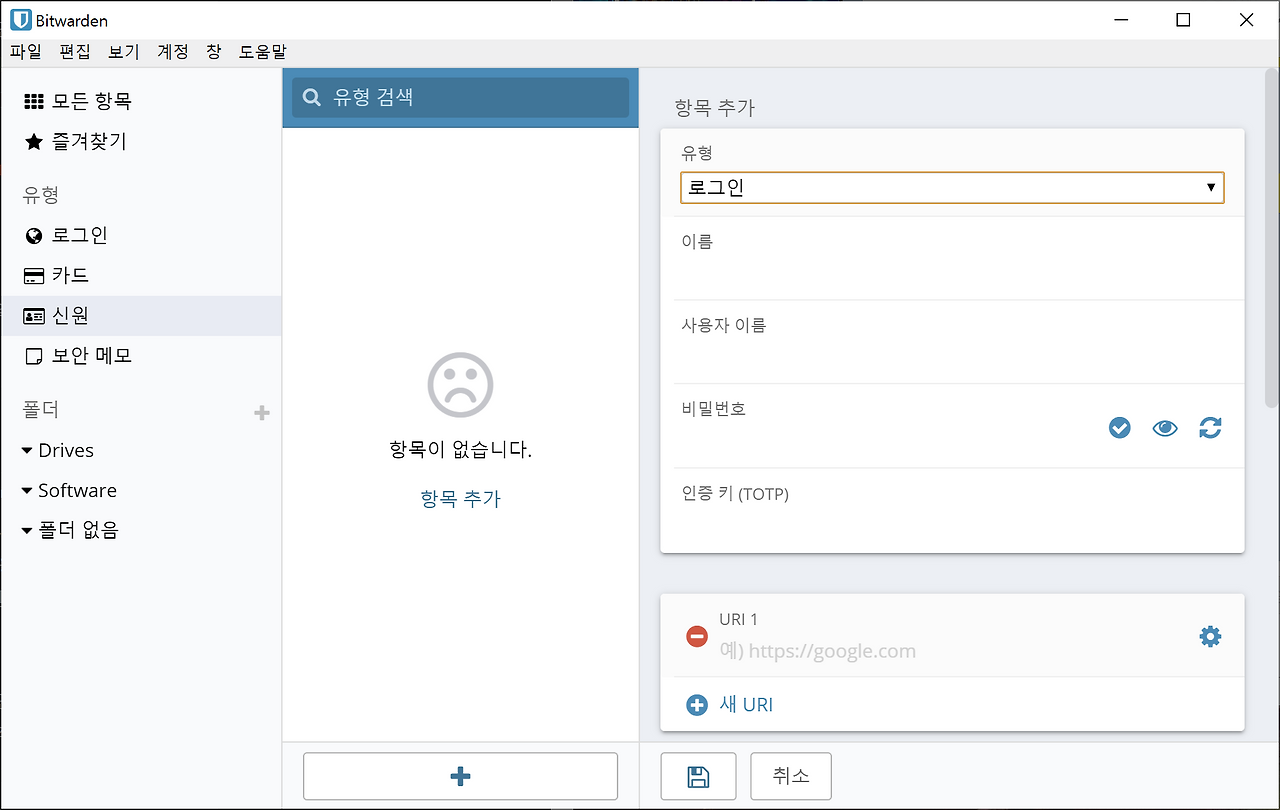Click the blue plus icon beside 새 URI

697,705
